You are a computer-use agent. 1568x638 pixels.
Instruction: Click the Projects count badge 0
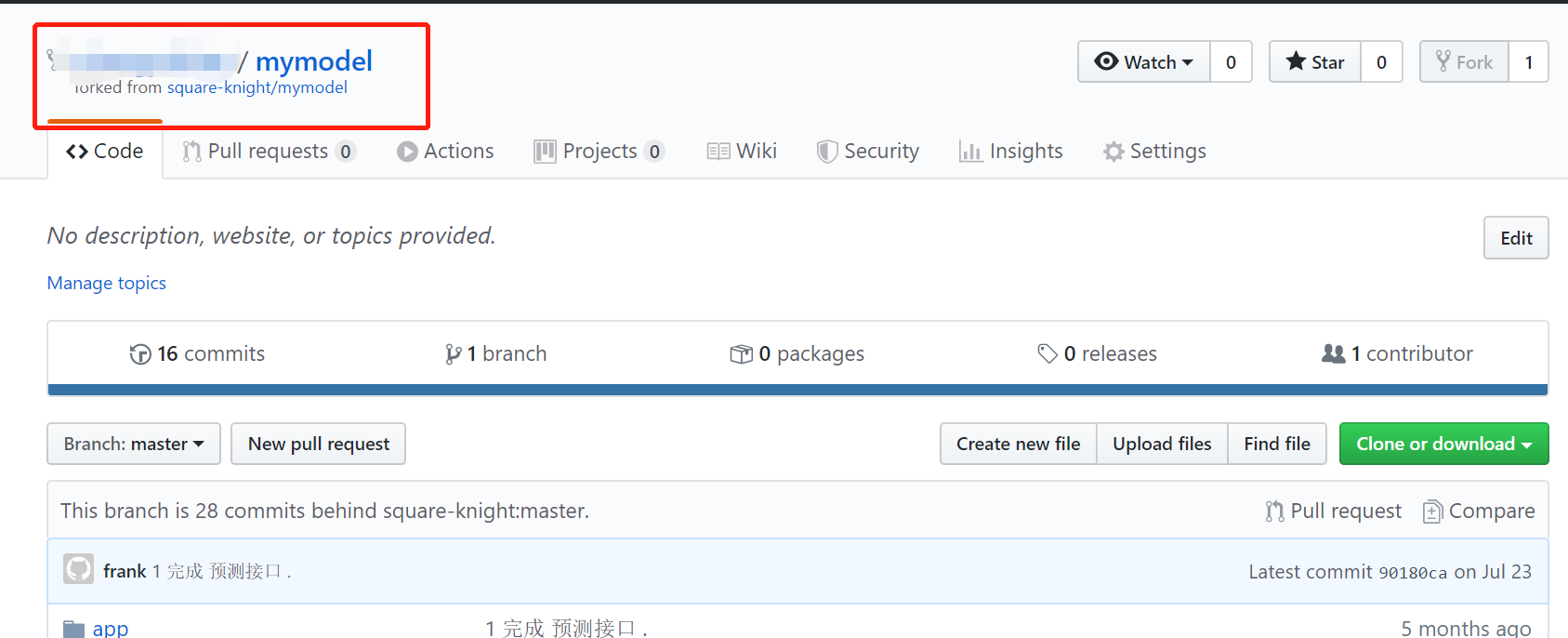[x=654, y=152]
